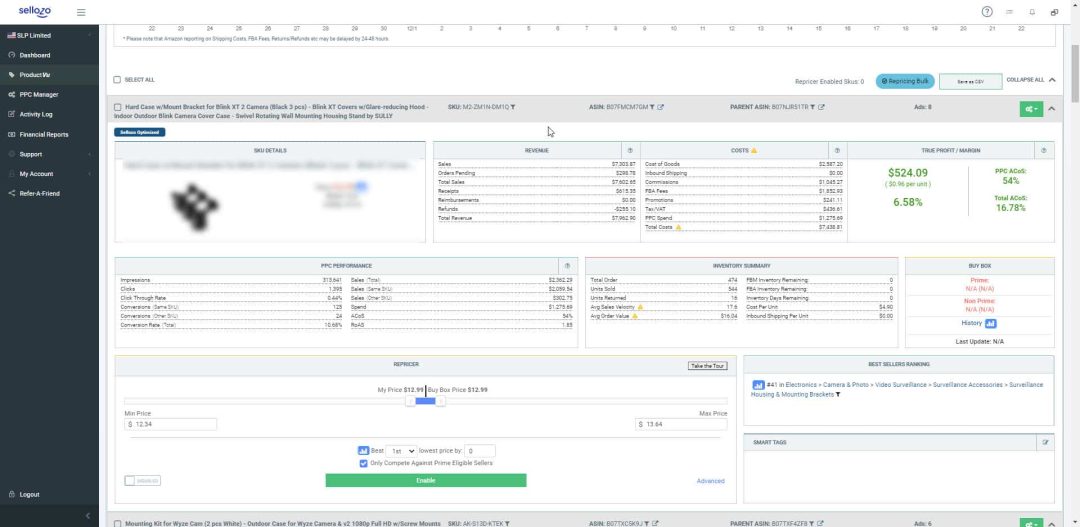
Task: Expand the My Account sidebar submenu
Action: 49,174
